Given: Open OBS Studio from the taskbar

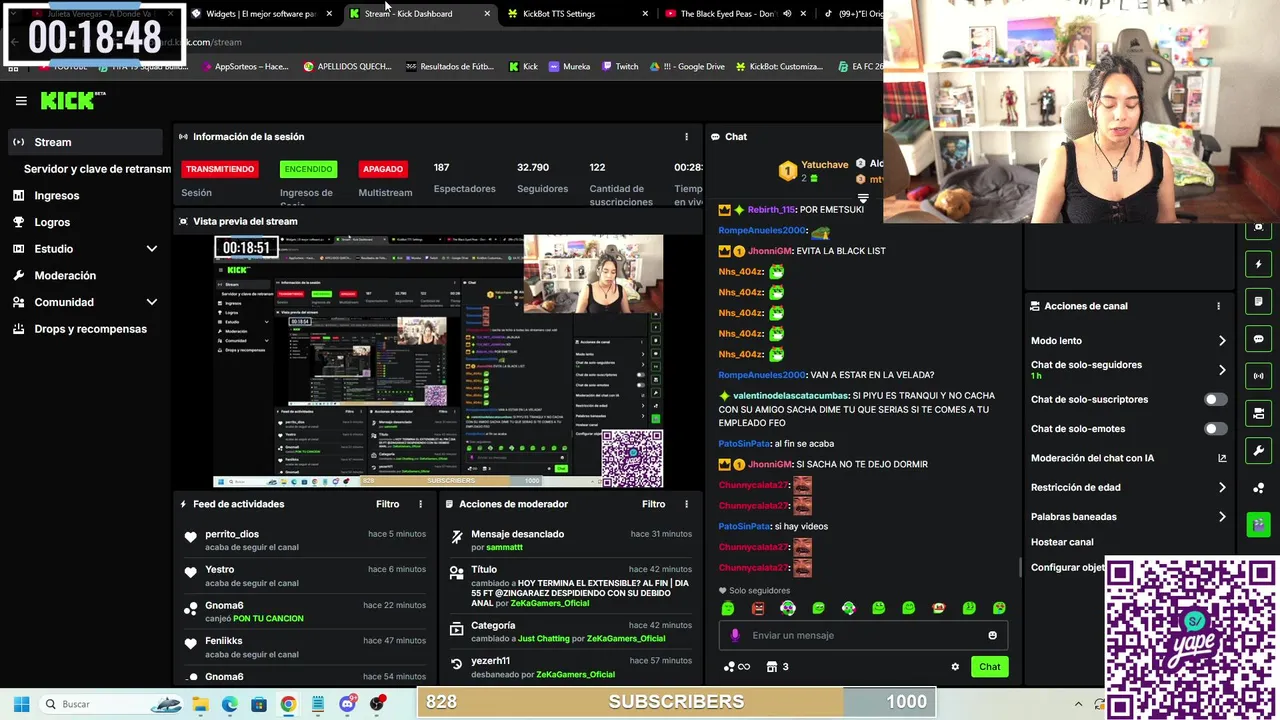Looking at the screenshot, I should click(377, 704).
